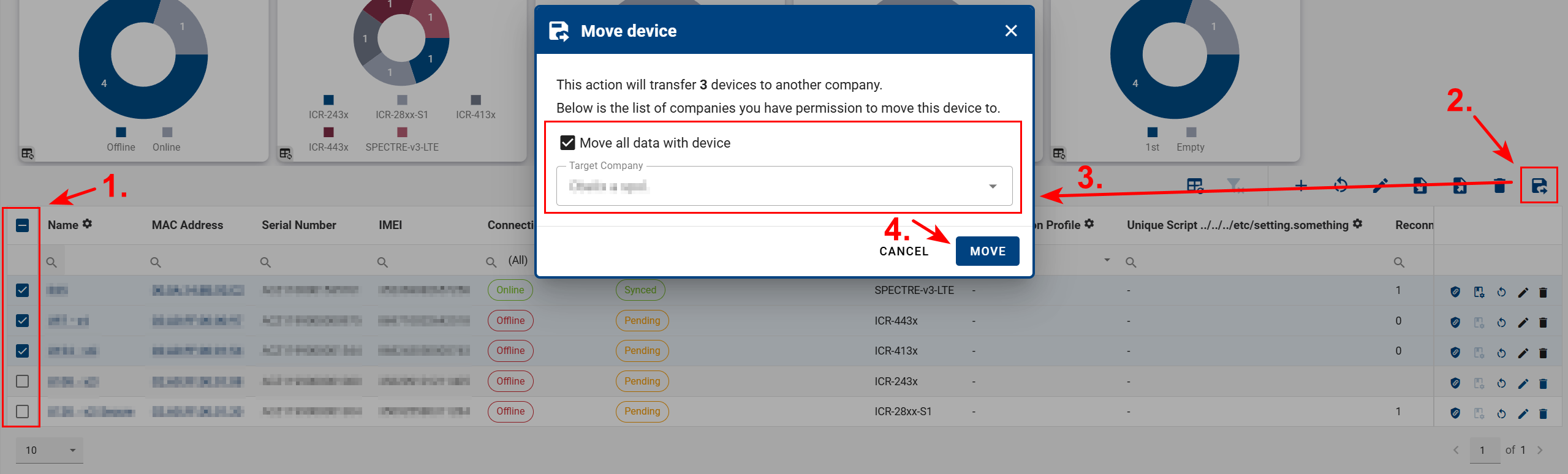Click the select-all checkbox in the table header
This screenshot has width=1568, height=474.
pos(22,225)
